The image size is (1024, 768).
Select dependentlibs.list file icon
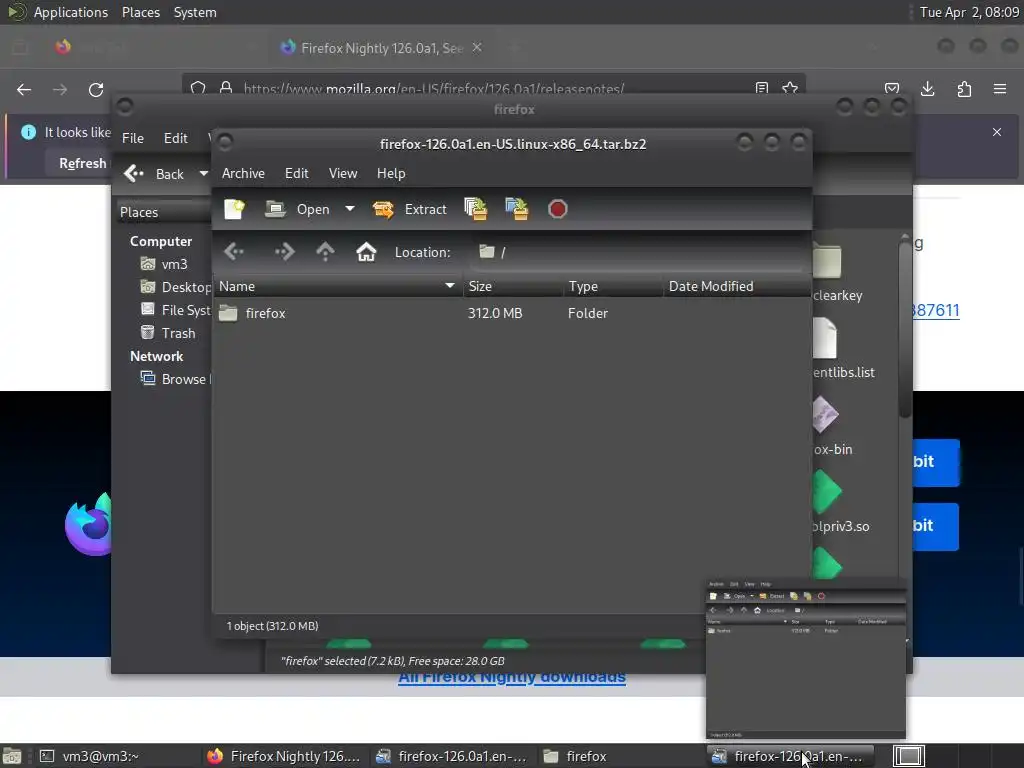point(825,338)
